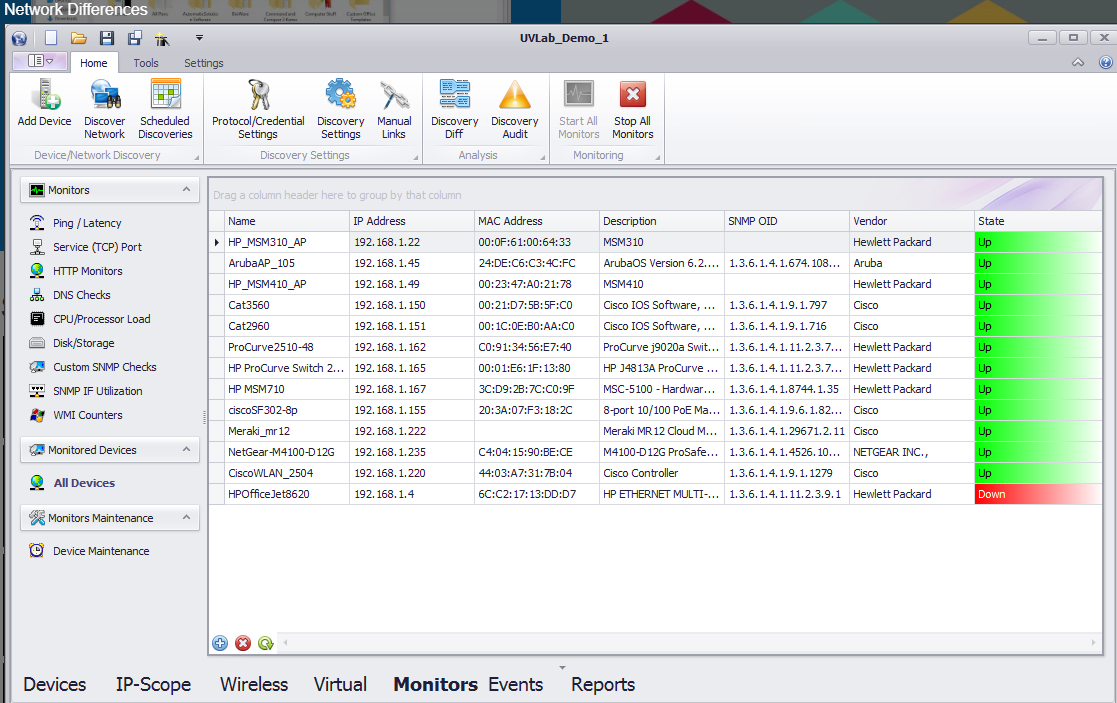Expand the bottom navigation overflow arrow

[x=562, y=668]
